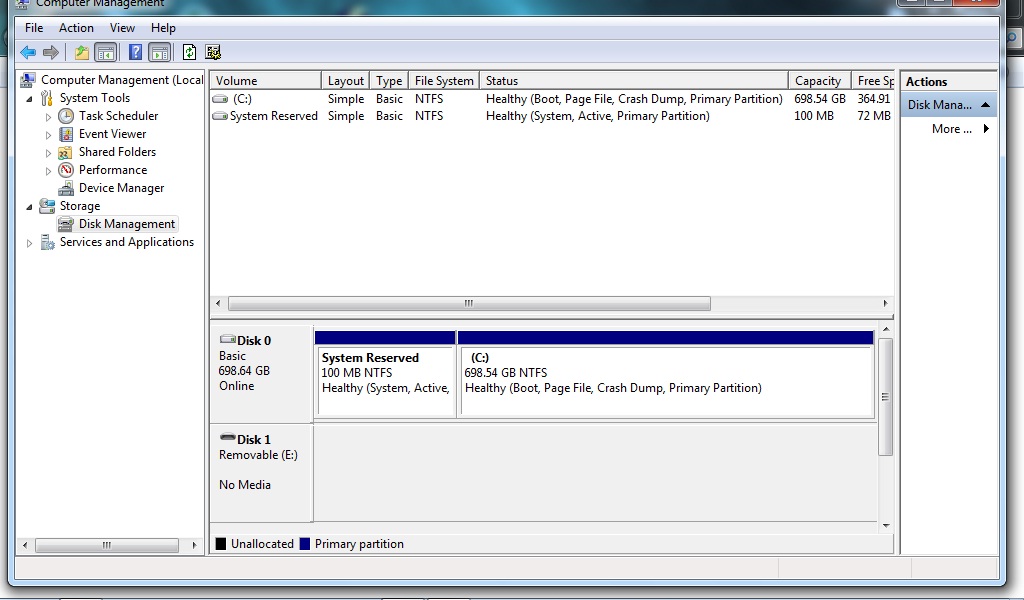Click volume list scroll right arrow
1024x600 pixels.
(x=885, y=304)
